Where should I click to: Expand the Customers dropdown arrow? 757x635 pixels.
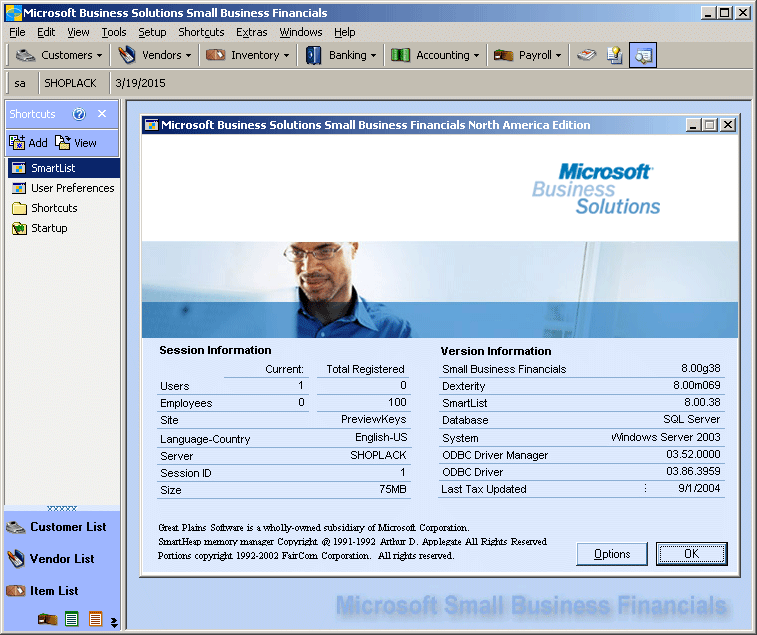(99, 56)
